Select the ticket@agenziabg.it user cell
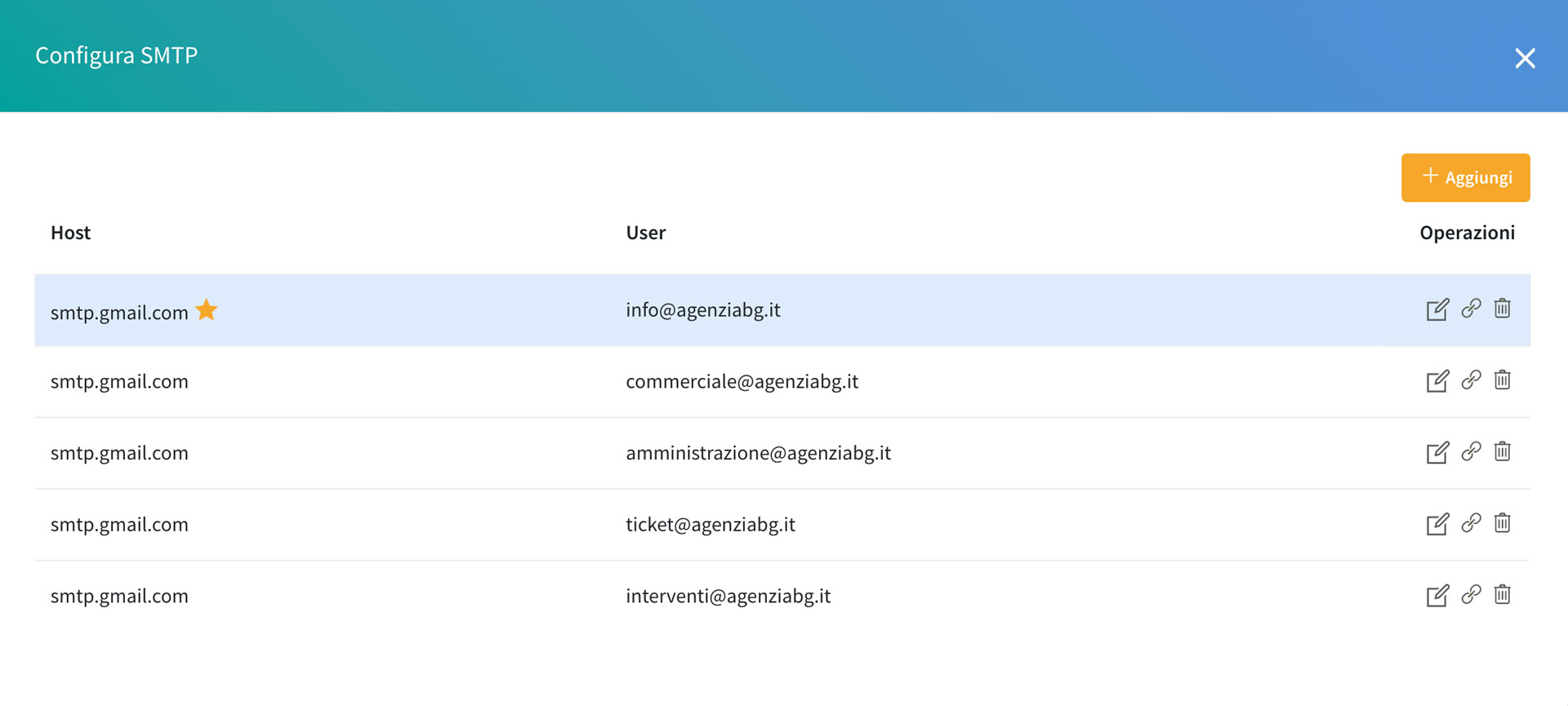This screenshot has height=706, width=1568. click(x=710, y=525)
